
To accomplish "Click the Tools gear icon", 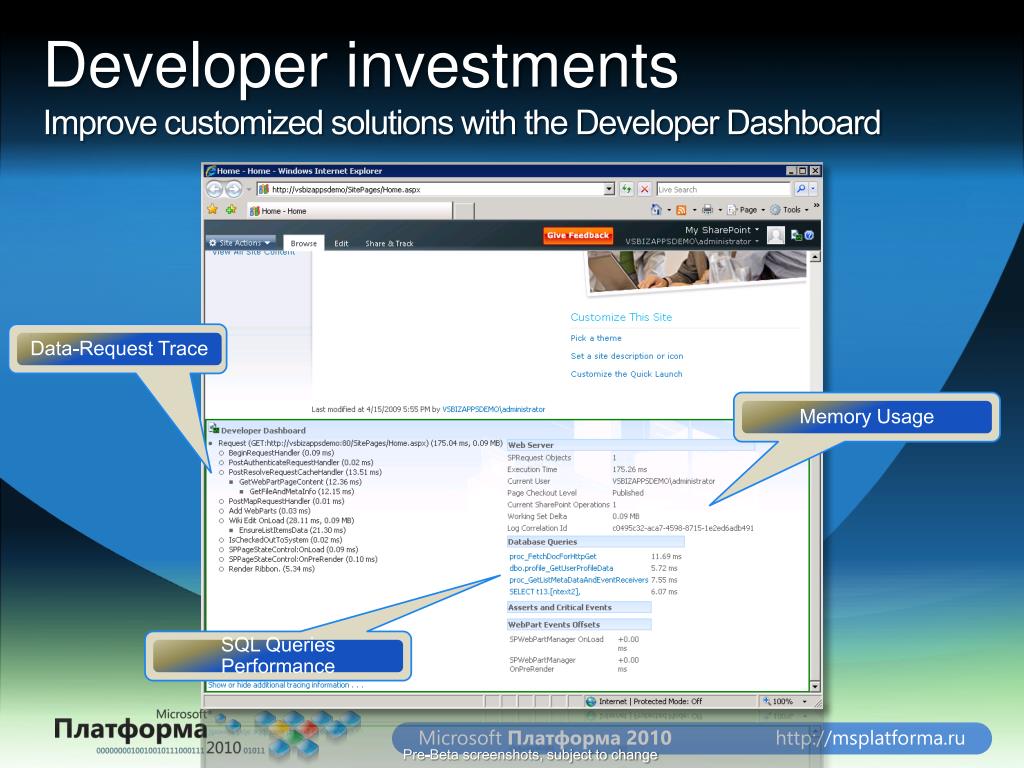I will point(775,210).
